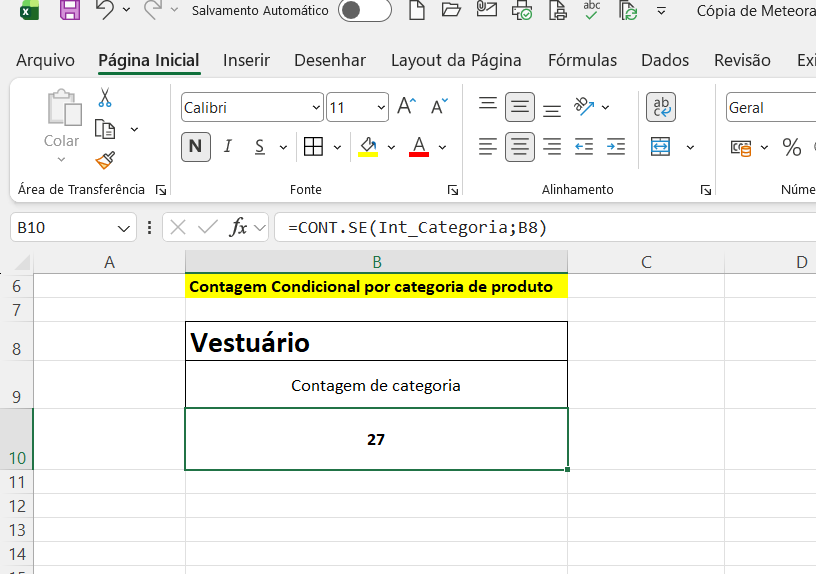Viewport: 816px width, 574px height.
Task: Click Merge and Center icon
Action: 660,147
